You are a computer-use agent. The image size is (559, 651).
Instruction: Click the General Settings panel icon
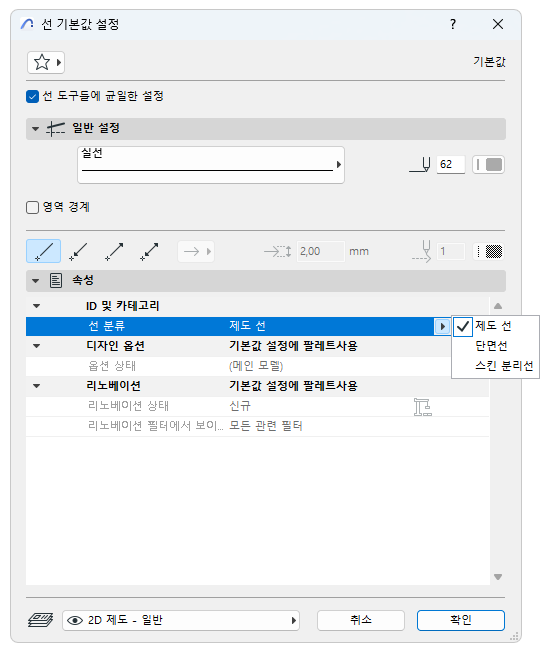(x=55, y=129)
